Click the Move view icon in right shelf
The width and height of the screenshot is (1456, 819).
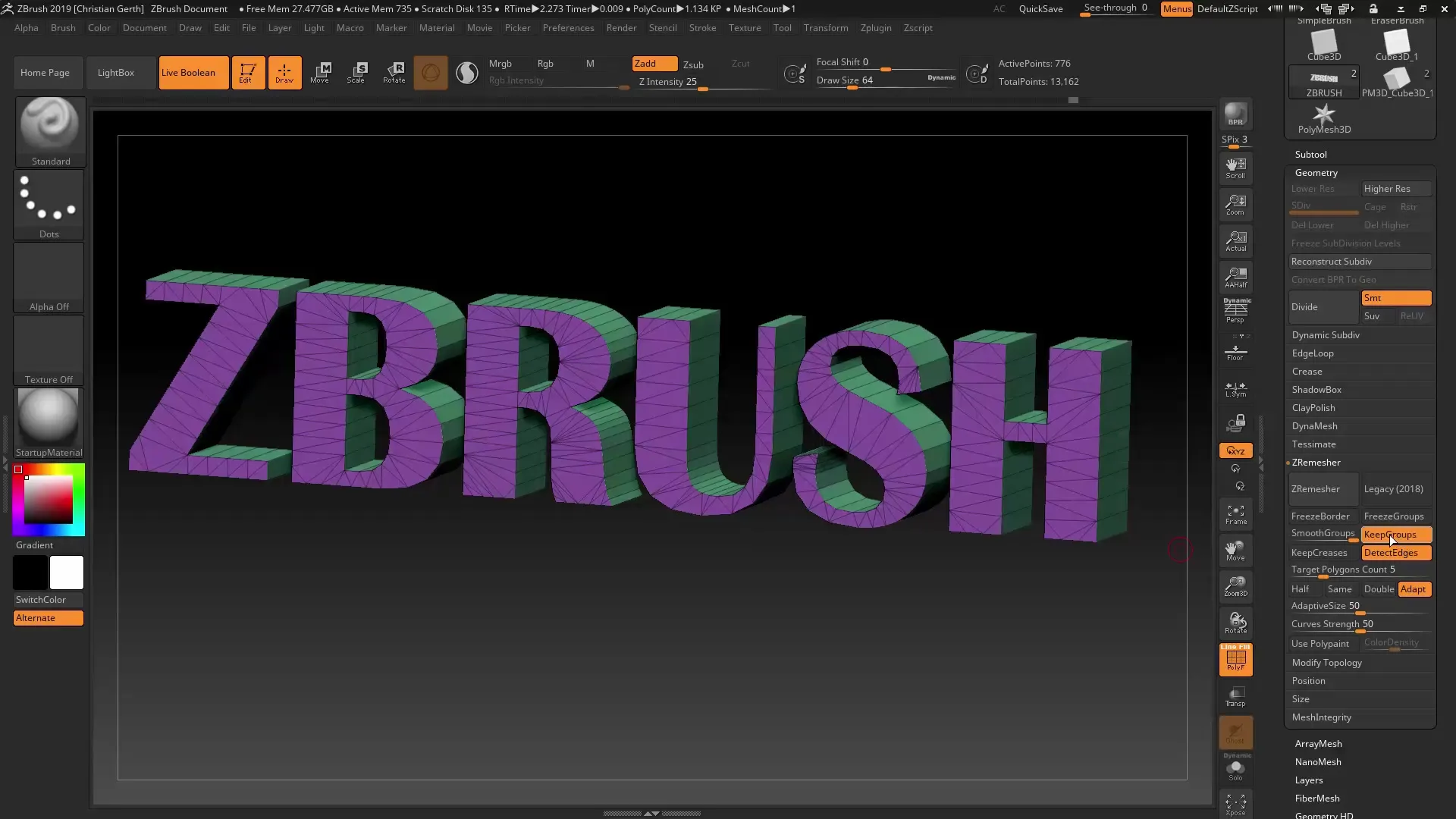click(x=1235, y=551)
